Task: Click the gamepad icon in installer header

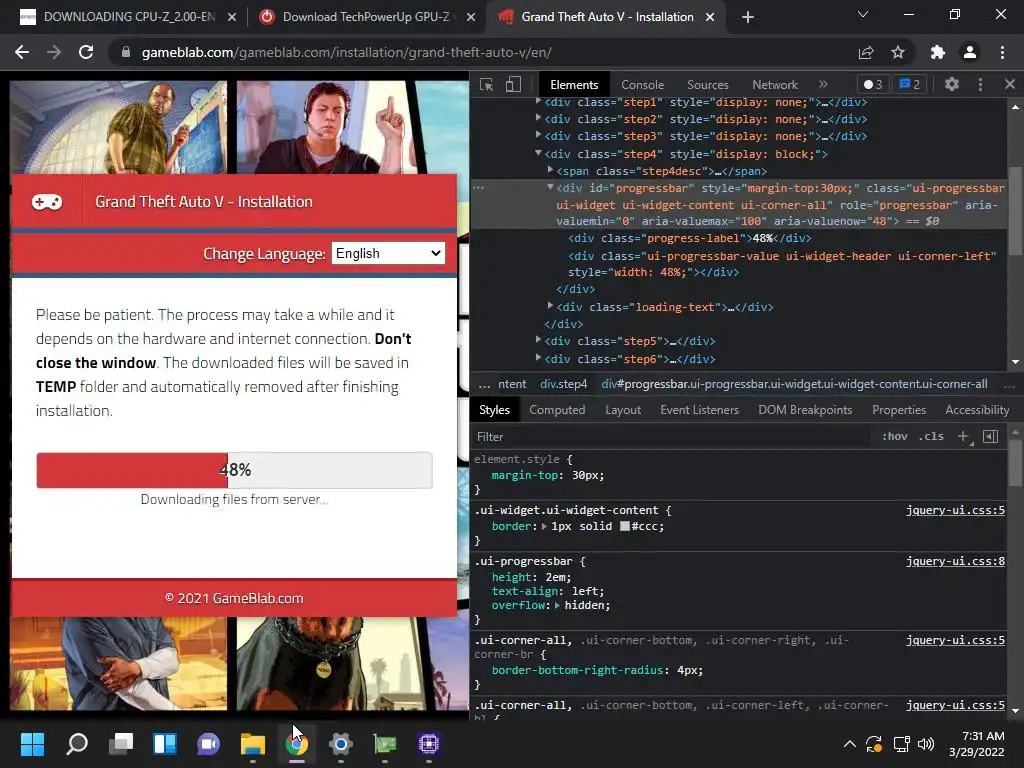Action: point(47,202)
